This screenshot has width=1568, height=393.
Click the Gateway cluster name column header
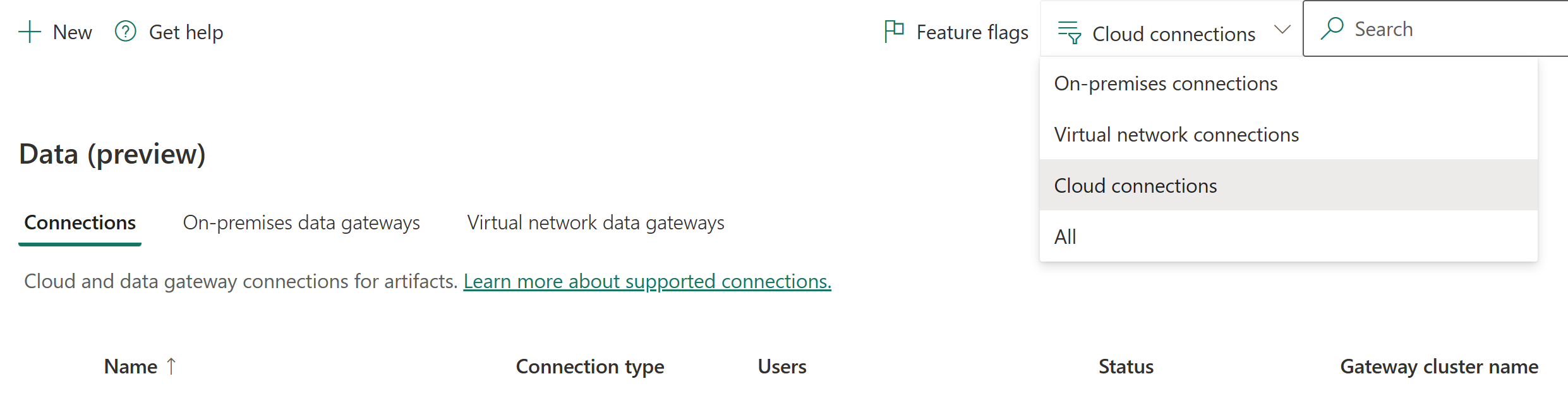coord(1439,366)
